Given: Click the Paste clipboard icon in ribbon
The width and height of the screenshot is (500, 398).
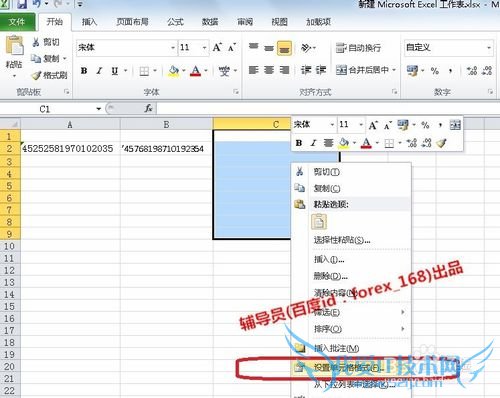Looking at the screenshot, I should [x=14, y=46].
